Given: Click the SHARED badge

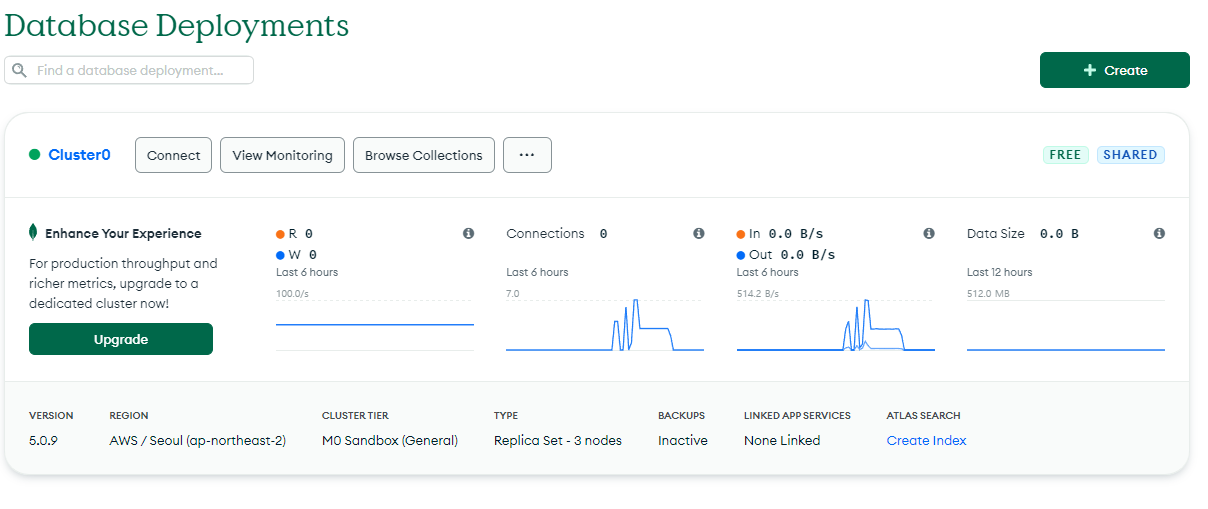Looking at the screenshot, I should [1131, 155].
